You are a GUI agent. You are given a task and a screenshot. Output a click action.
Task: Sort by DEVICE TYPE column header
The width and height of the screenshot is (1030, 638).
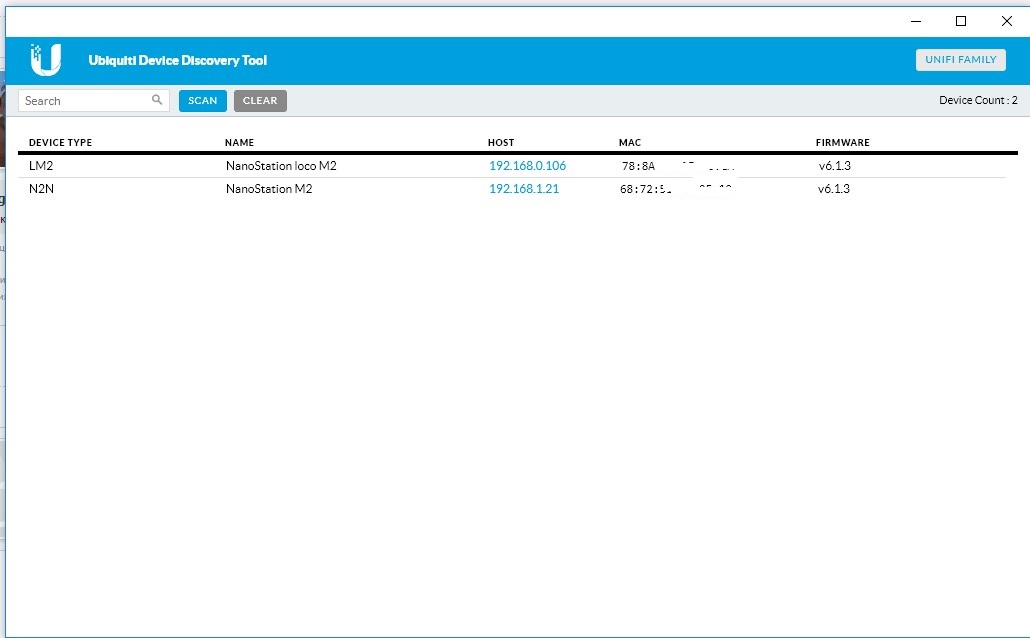pos(60,143)
